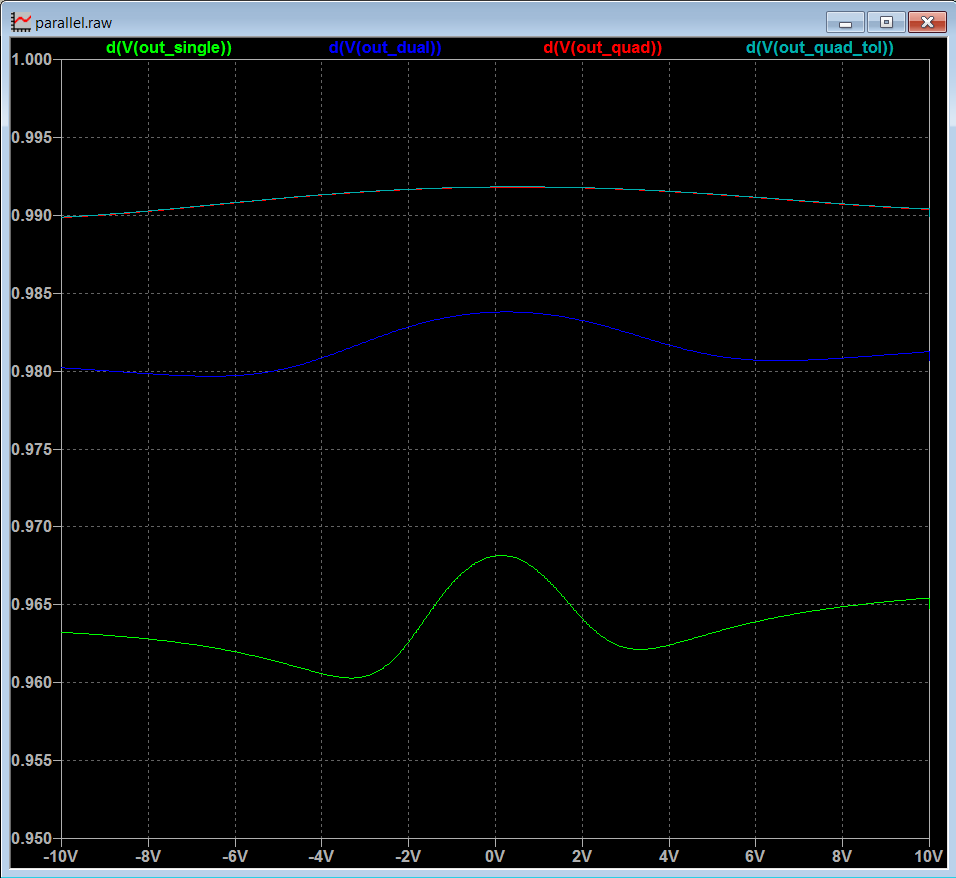This screenshot has height=878, width=956.
Task: Click the 0.950 vertical axis label
Action: point(31,839)
